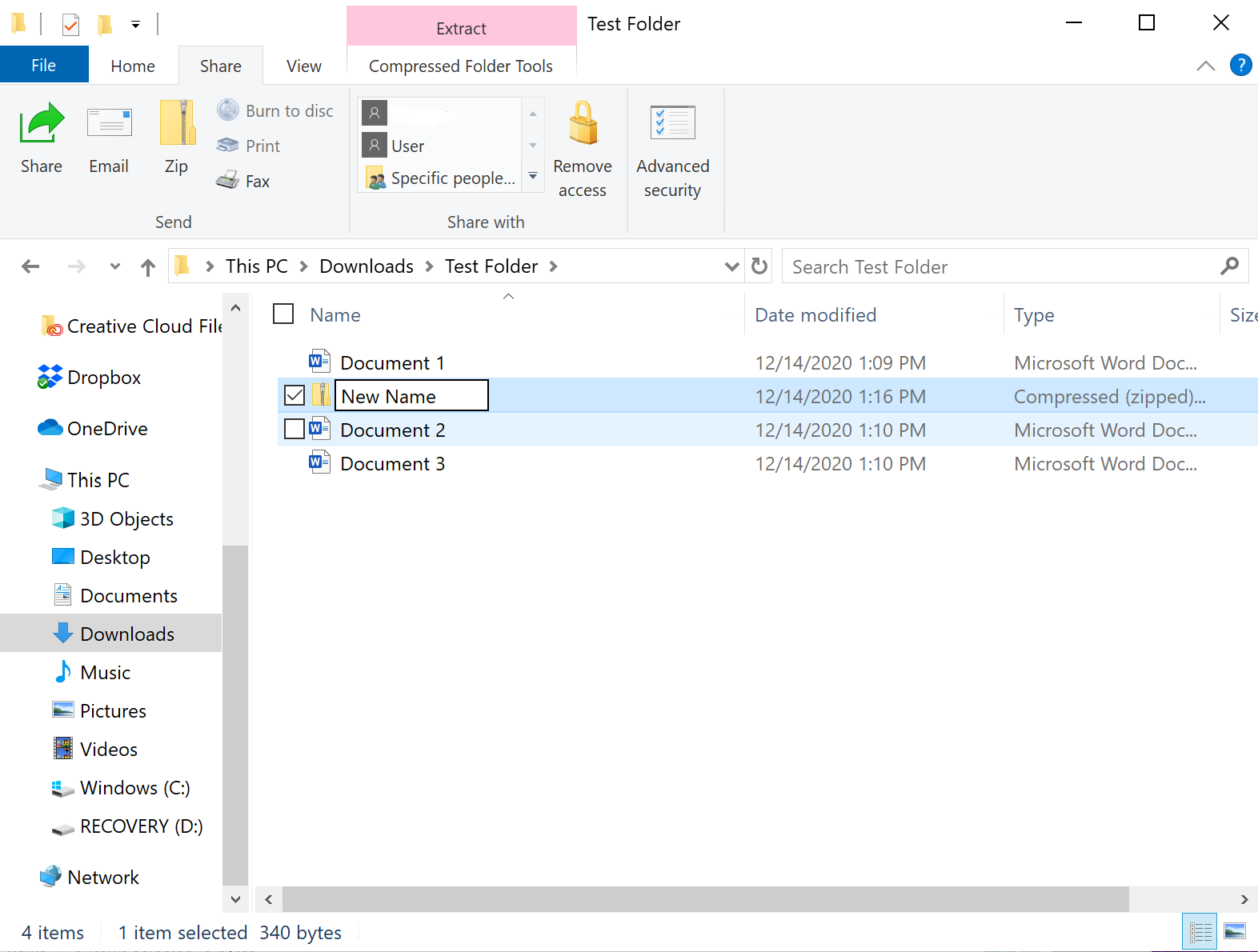Click the Back navigation arrow
Screen dimensions: 1258x952
(x=30, y=266)
